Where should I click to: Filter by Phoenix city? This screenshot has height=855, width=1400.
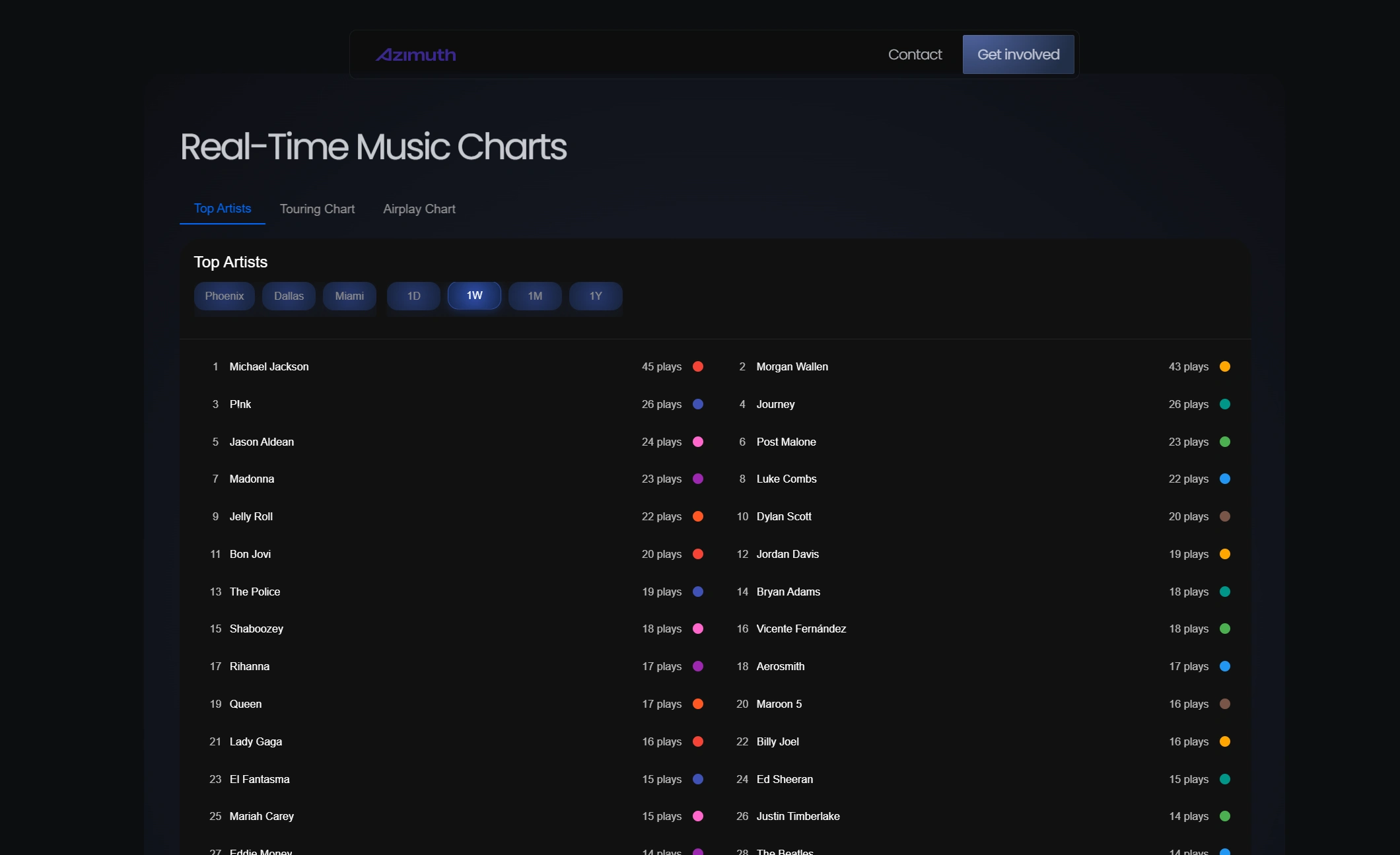coord(225,296)
